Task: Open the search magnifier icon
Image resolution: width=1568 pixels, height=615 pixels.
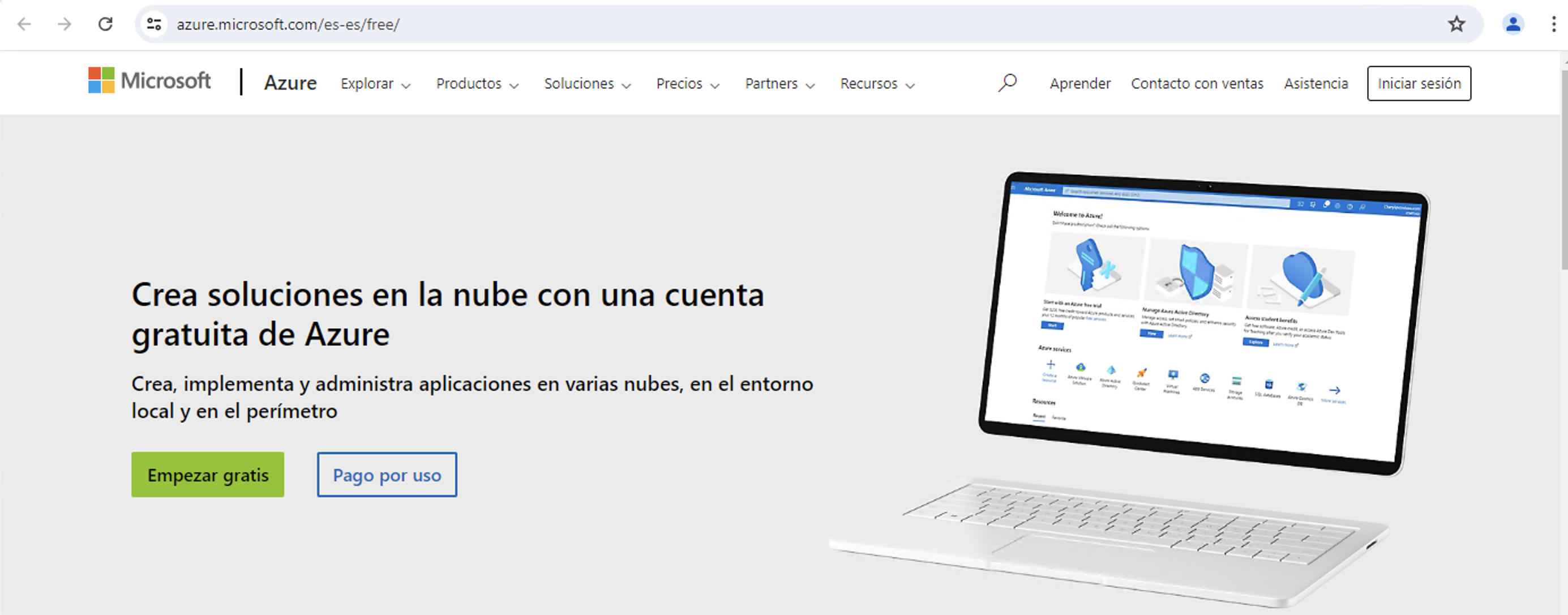Action: [1008, 83]
